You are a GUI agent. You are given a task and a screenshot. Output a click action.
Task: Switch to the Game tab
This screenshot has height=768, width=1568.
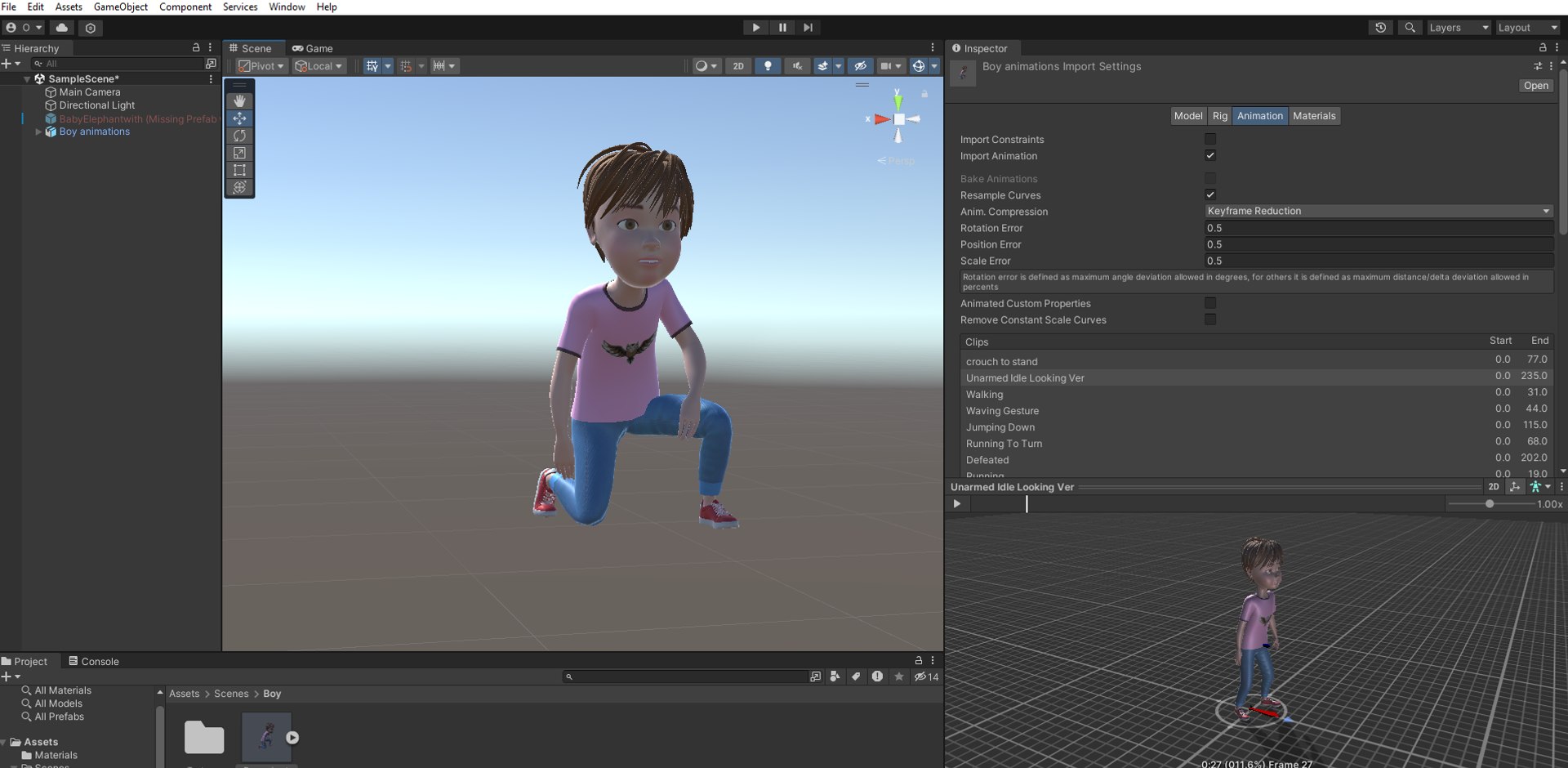(x=313, y=48)
